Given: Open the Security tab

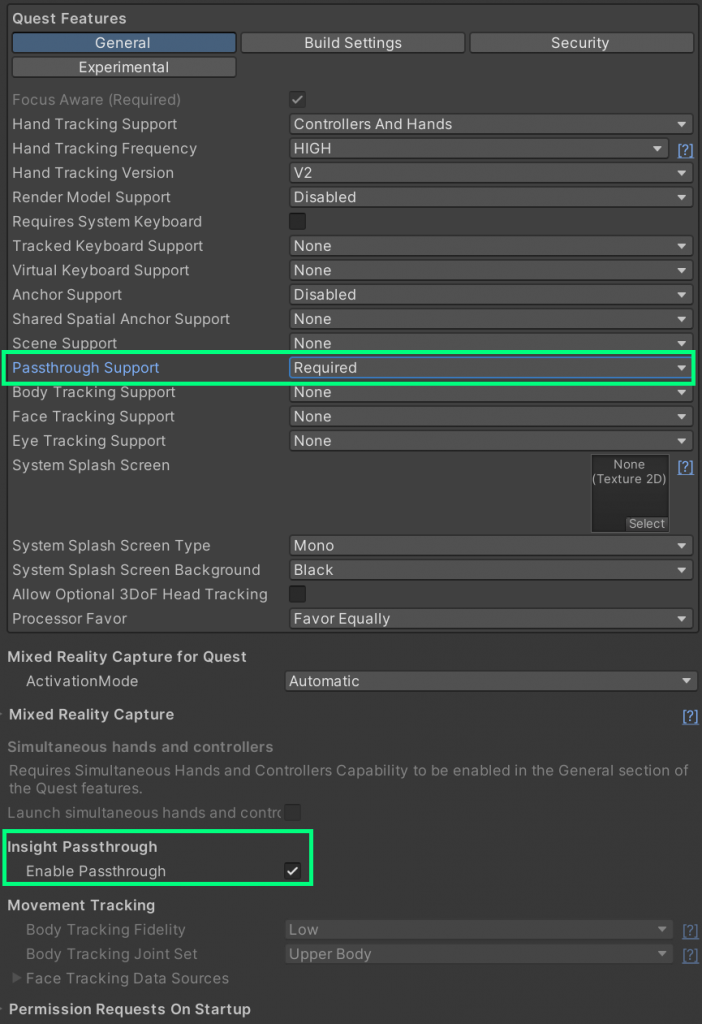Looking at the screenshot, I should tap(580, 42).
